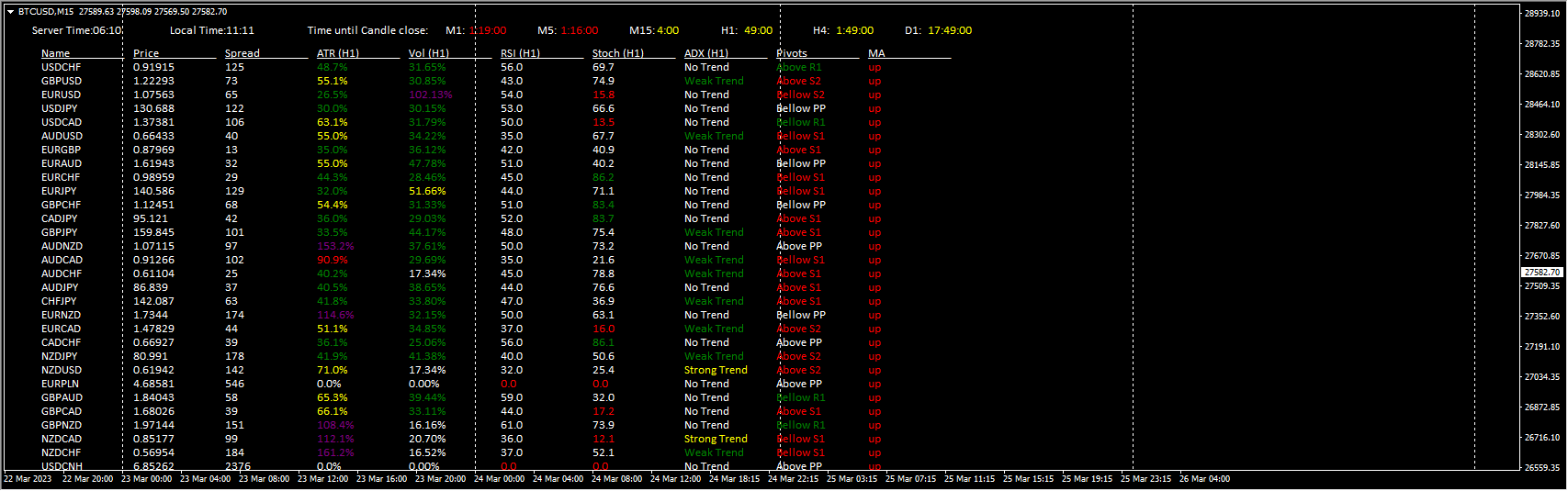
Task: Select the AUDNZD symbol name
Action: tap(62, 246)
